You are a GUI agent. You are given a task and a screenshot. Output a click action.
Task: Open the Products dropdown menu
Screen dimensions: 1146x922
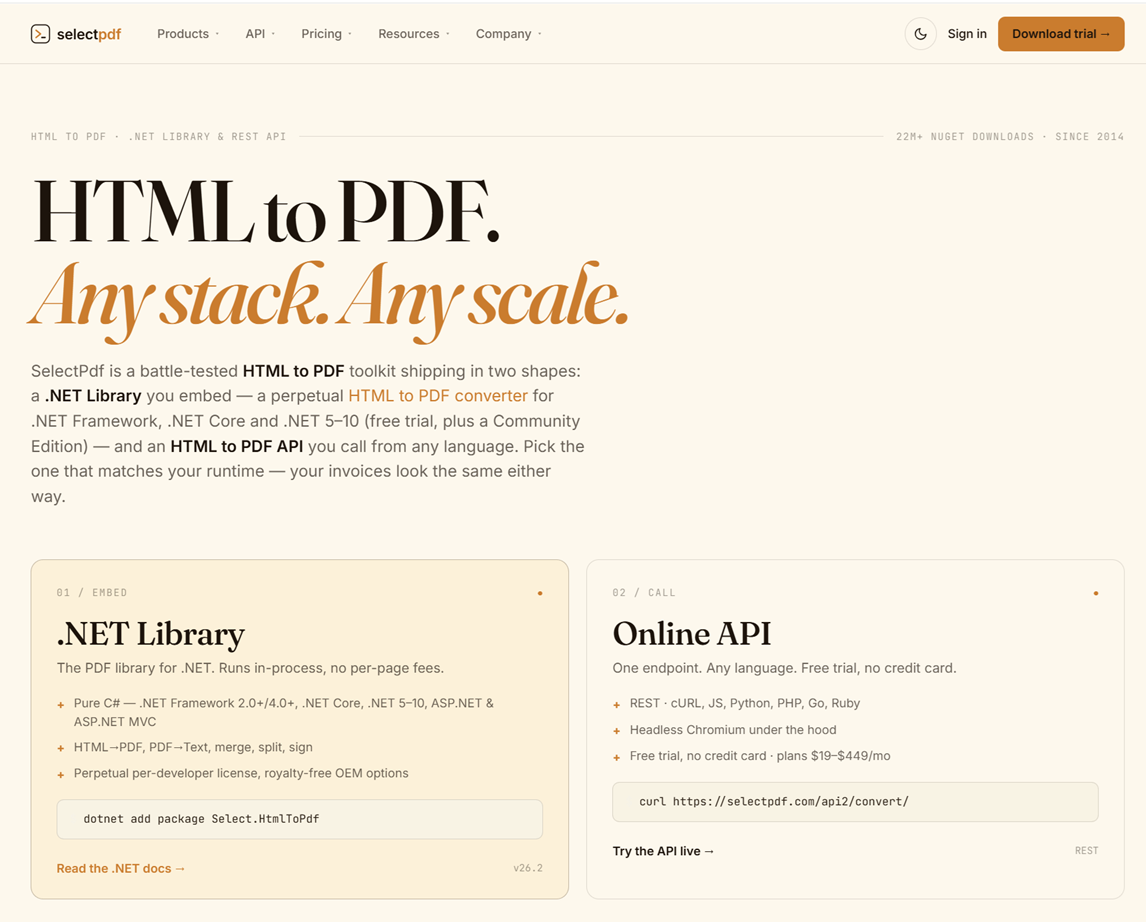[x=188, y=34]
